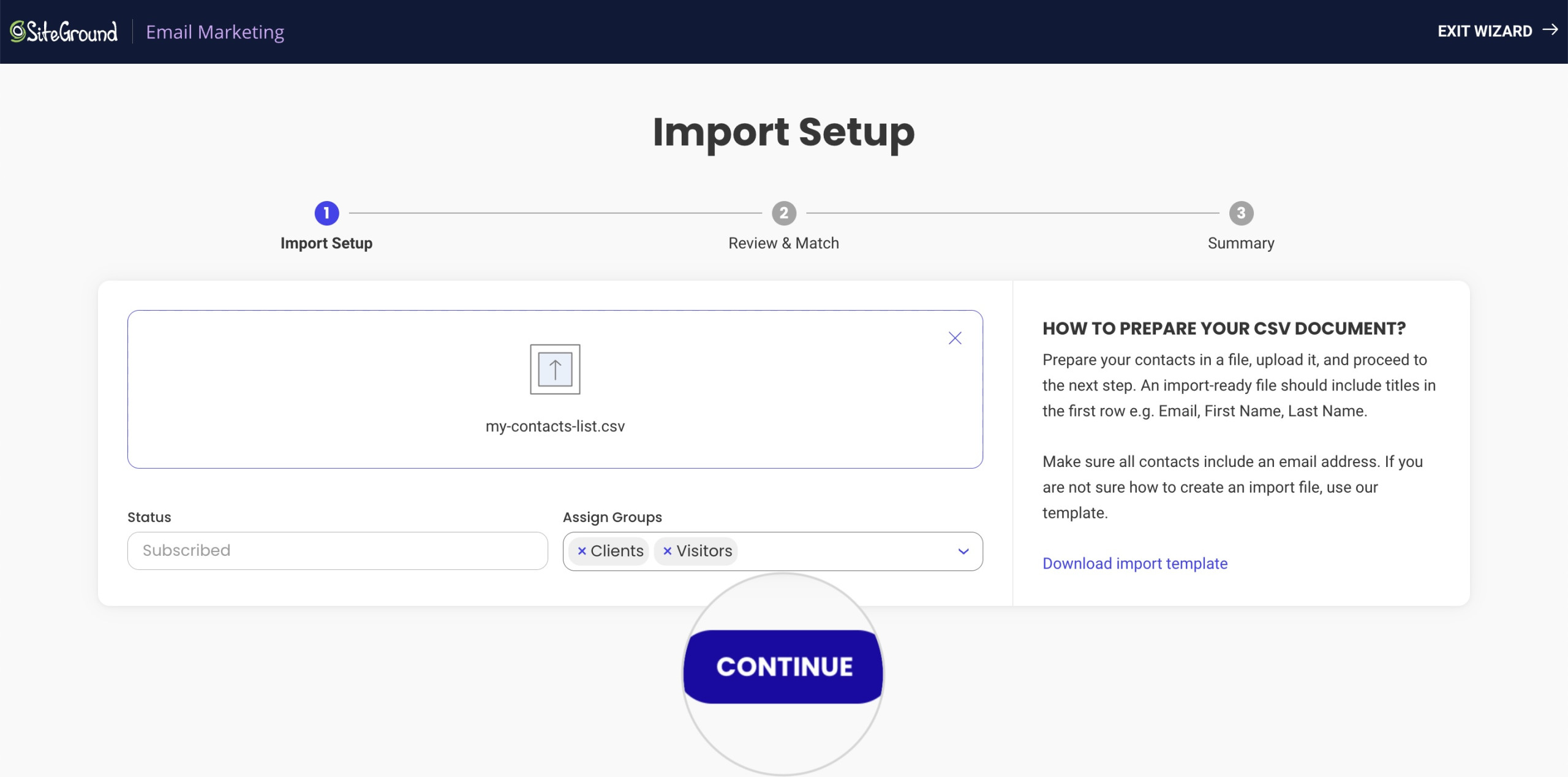Viewport: 1568px width, 777px height.
Task: Click the Visitors group chip
Action: pos(696,551)
